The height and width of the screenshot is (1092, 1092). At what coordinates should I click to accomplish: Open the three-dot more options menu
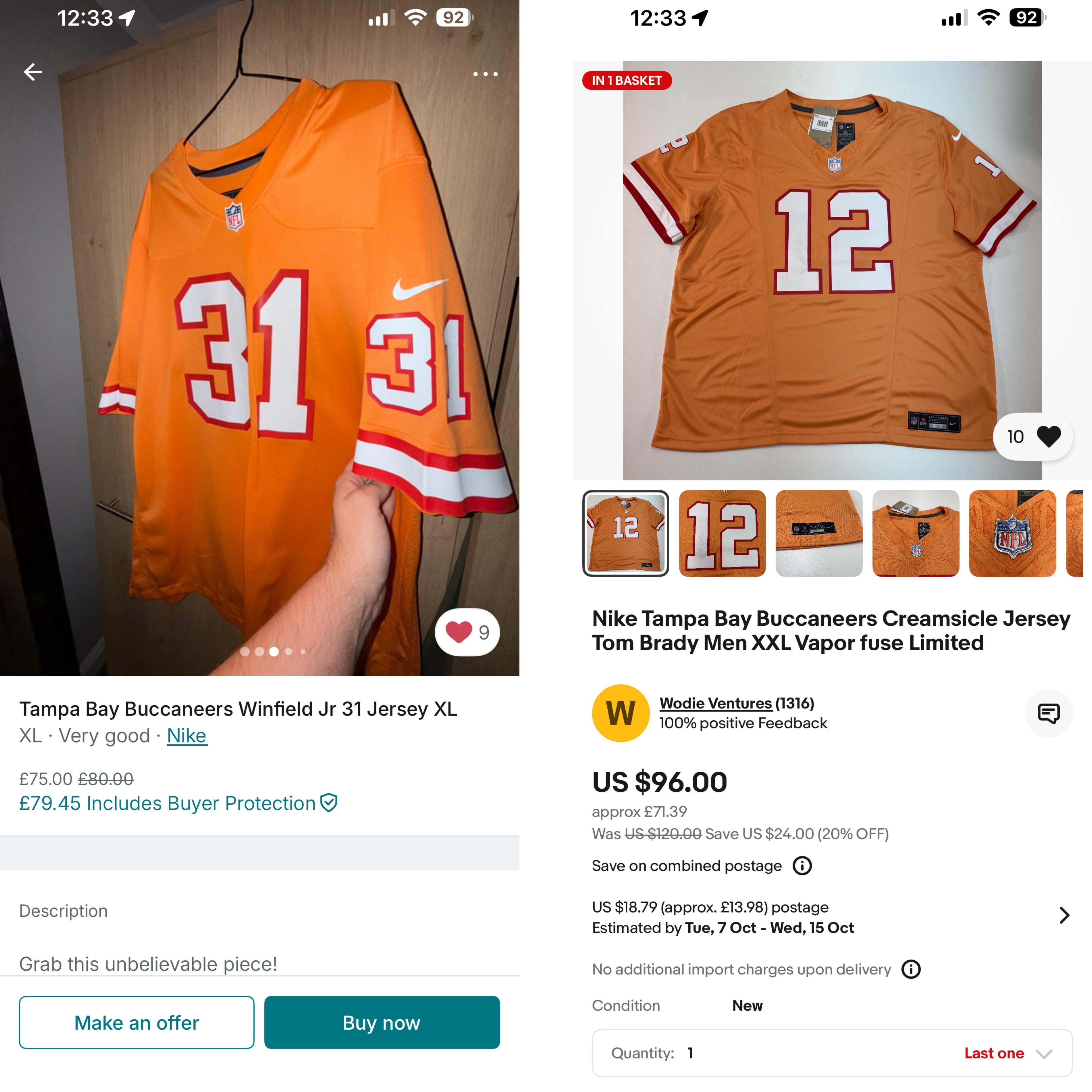tap(485, 74)
